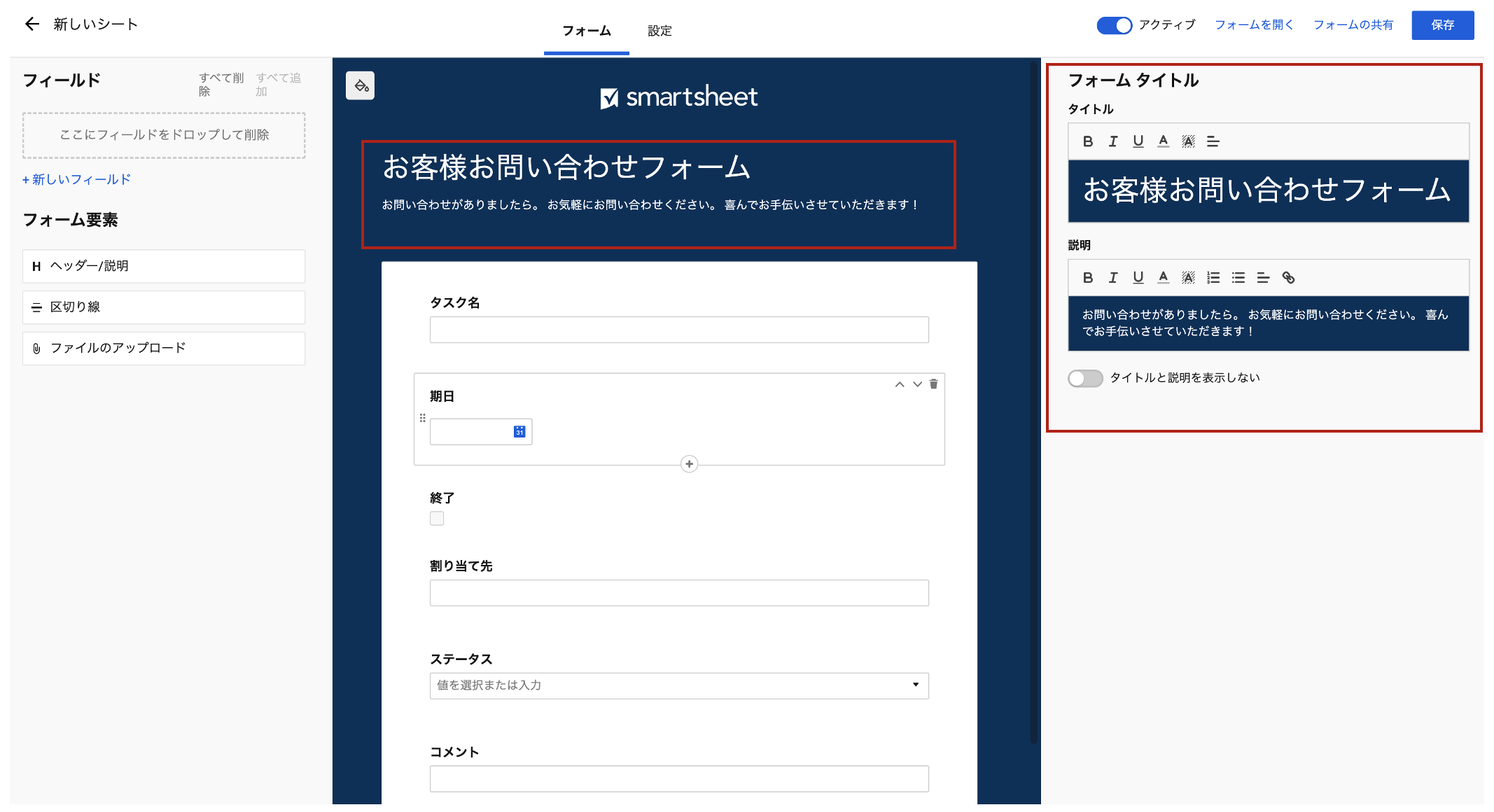Open the calendar picker for 期日
Screen dimensions: 1494x812
(x=519, y=431)
